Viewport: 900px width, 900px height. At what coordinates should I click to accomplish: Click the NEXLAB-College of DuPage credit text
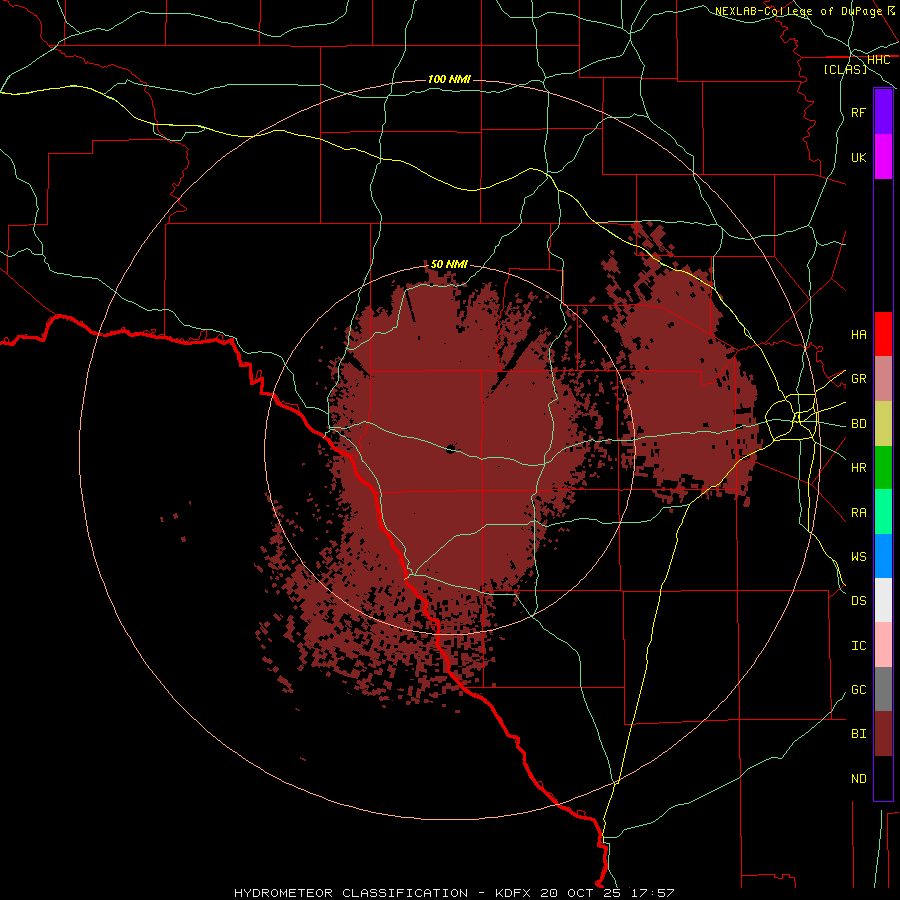tap(798, 11)
